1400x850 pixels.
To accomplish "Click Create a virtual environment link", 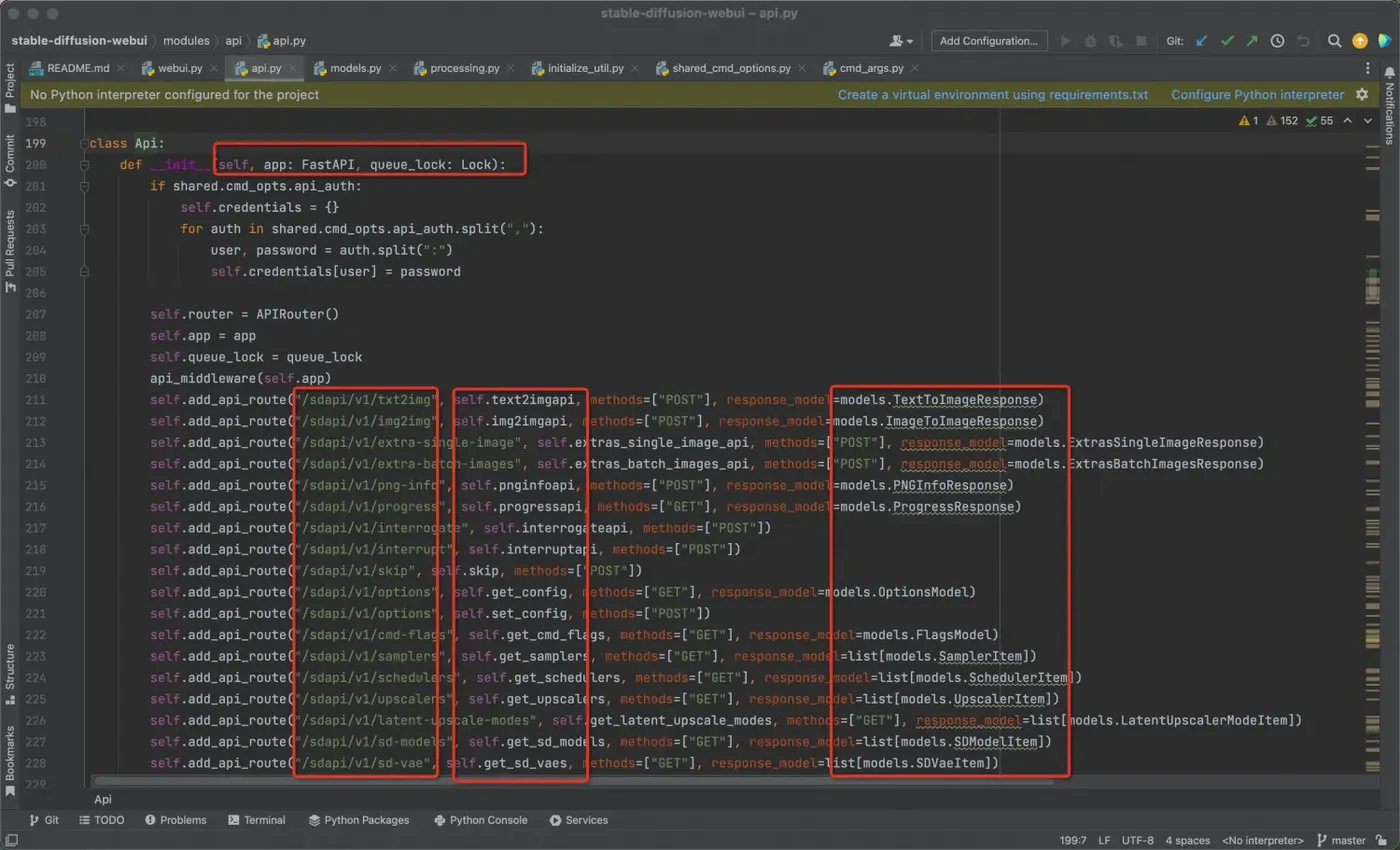I will (x=993, y=95).
